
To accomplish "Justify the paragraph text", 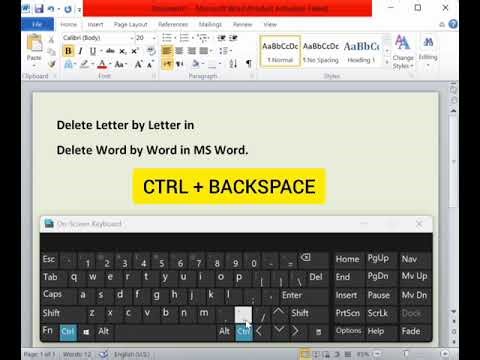I will 203,51.
